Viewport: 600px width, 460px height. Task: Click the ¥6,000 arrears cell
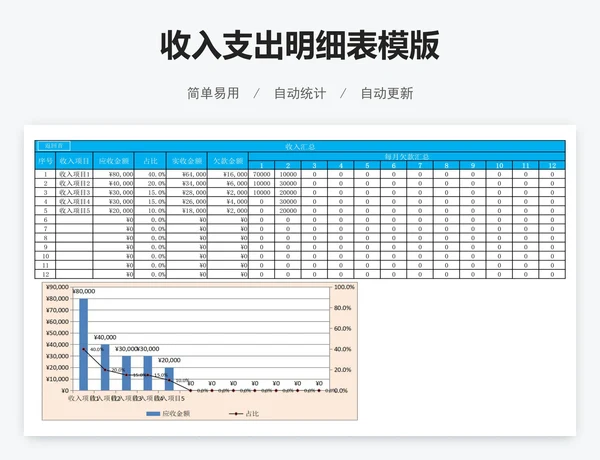228,183
